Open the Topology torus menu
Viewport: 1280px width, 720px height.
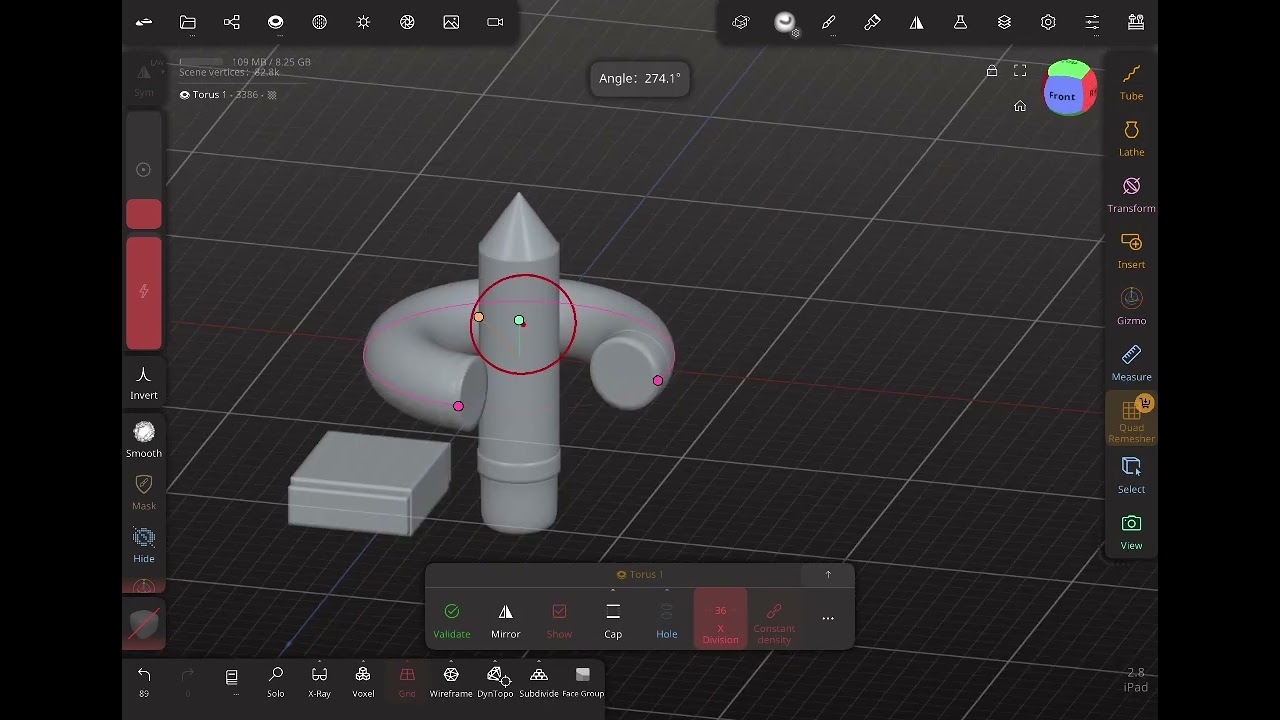(276, 22)
